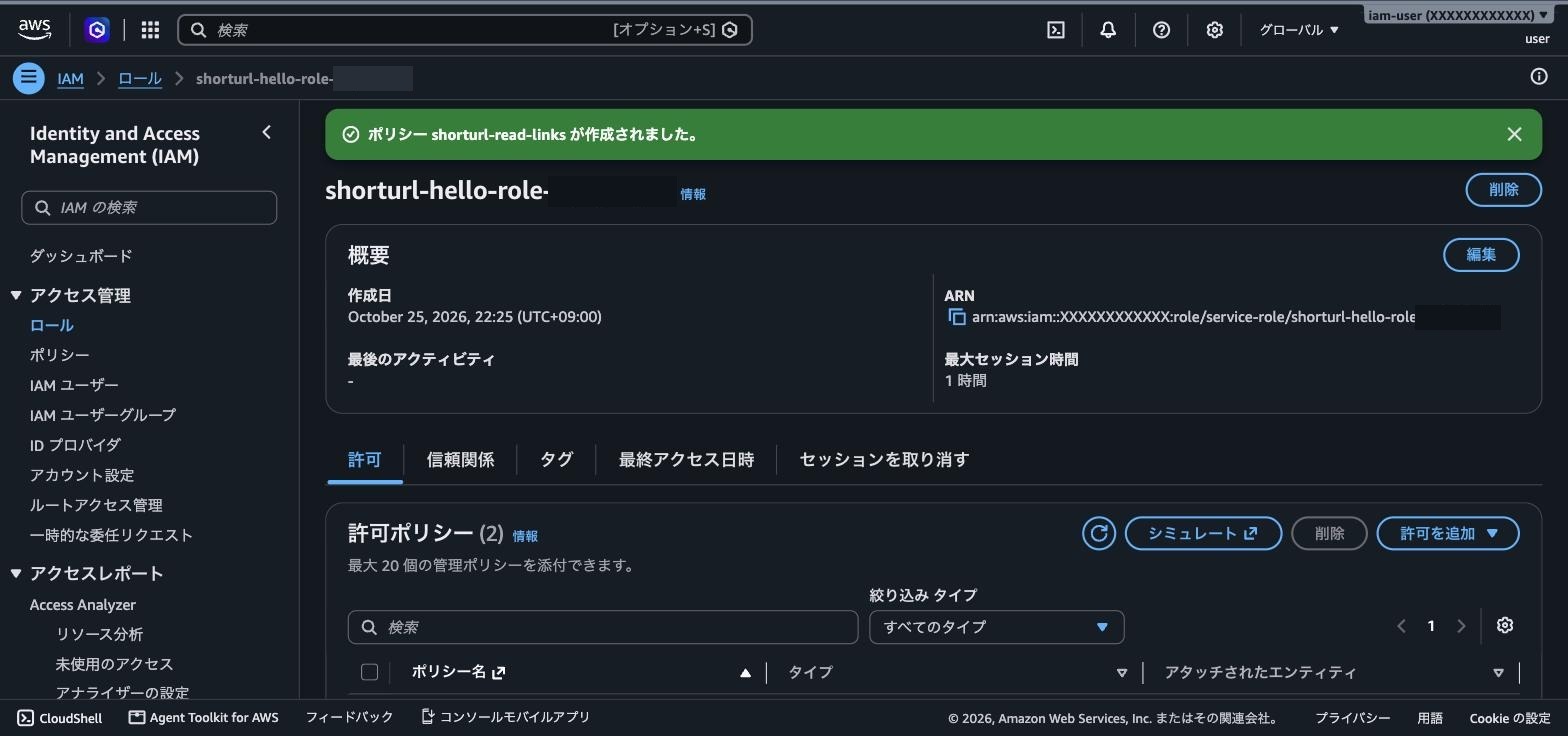This screenshot has width=1568, height=736.
Task: Open the info panel icon at top right
Action: [1539, 77]
